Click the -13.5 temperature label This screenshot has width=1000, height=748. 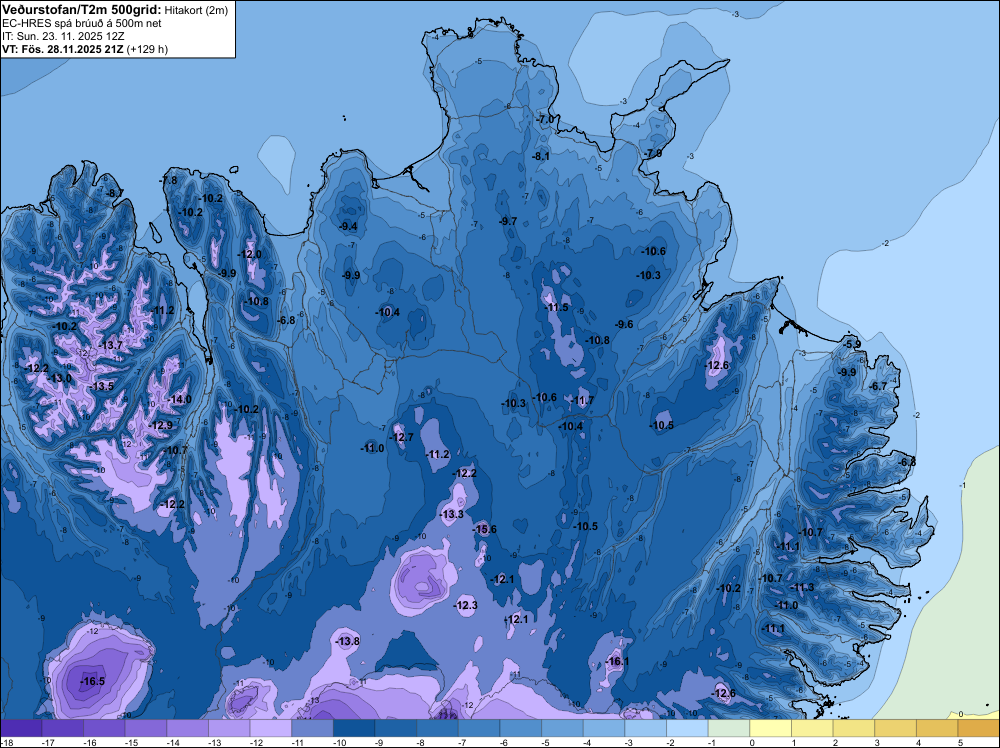click(x=102, y=386)
